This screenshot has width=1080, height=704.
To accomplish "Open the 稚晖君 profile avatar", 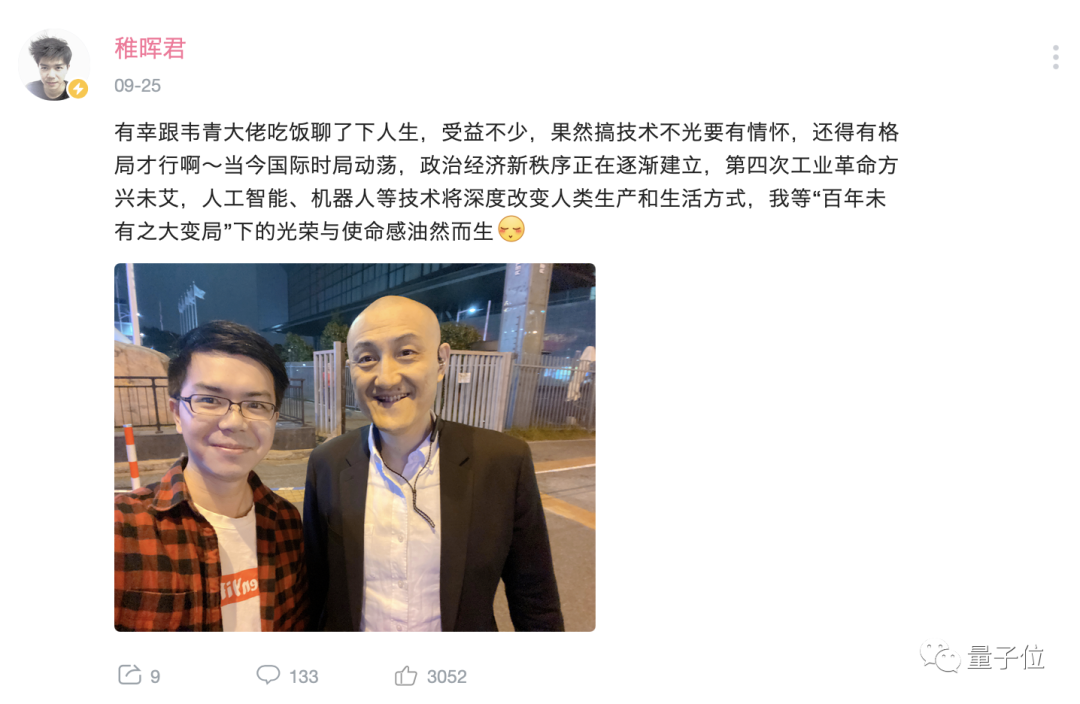I will pyautogui.click(x=54, y=65).
